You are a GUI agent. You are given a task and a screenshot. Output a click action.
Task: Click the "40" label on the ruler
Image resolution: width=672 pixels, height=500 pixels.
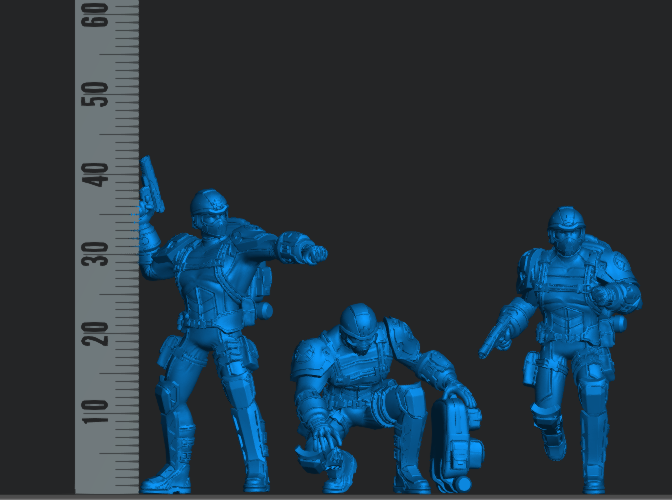95,174
